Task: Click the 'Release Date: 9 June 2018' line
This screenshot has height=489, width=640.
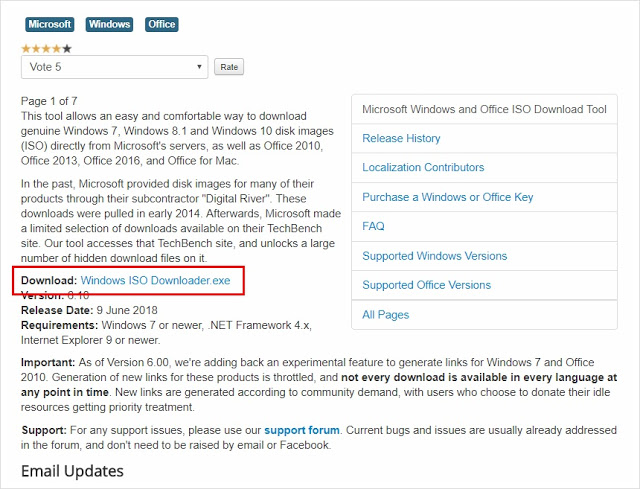Action: click(x=89, y=310)
